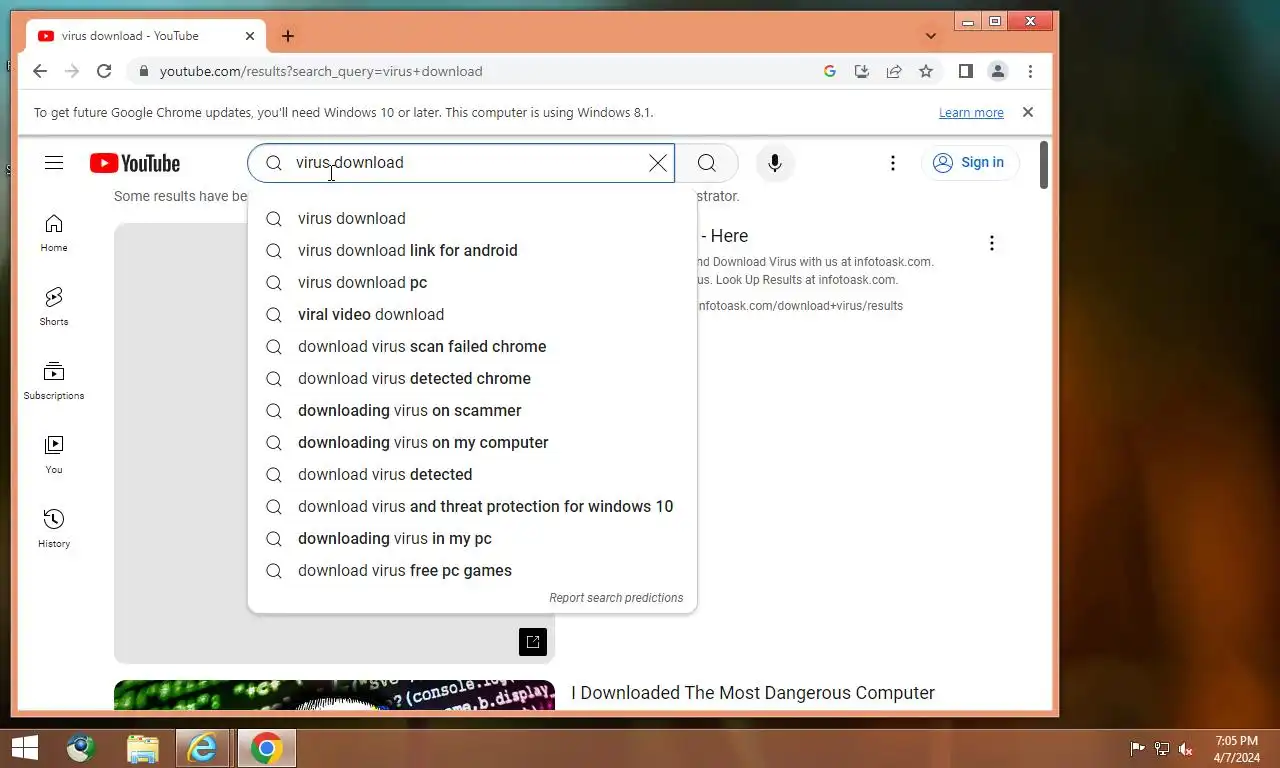Open Chrome three-dot menu
Viewport: 1280px width, 768px height.
pos(1030,71)
